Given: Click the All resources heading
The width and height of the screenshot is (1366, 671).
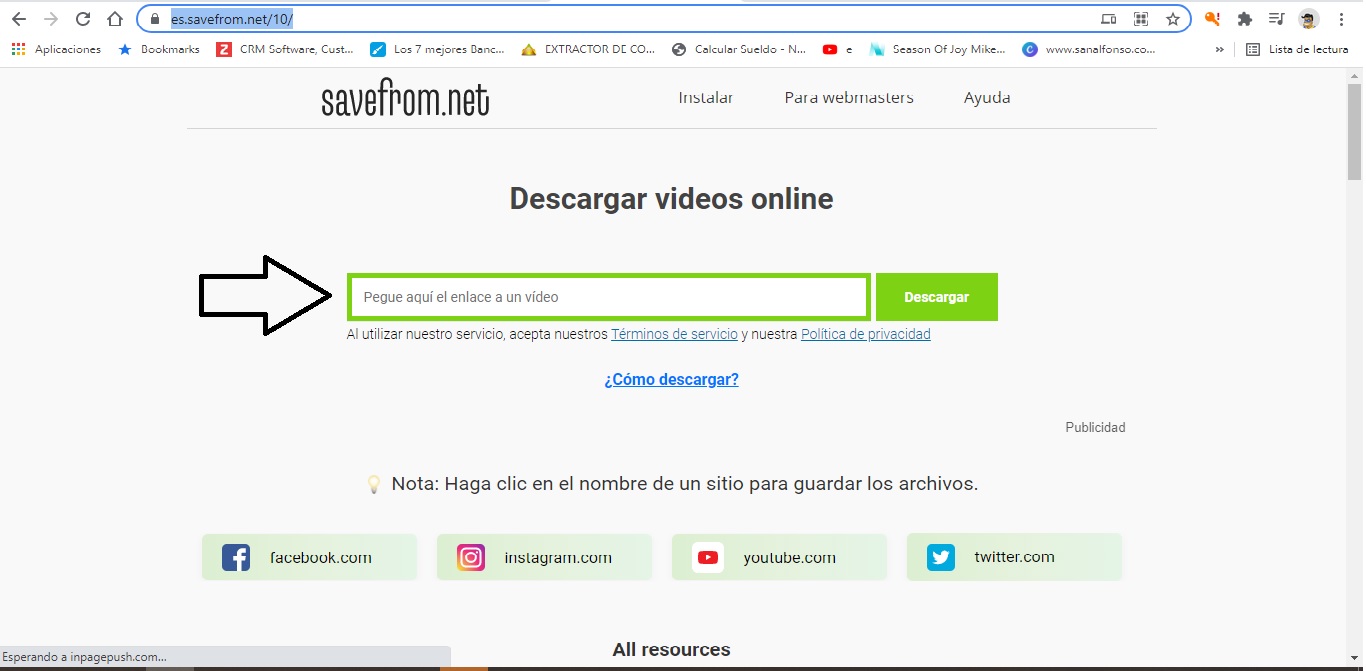Looking at the screenshot, I should point(672,650).
